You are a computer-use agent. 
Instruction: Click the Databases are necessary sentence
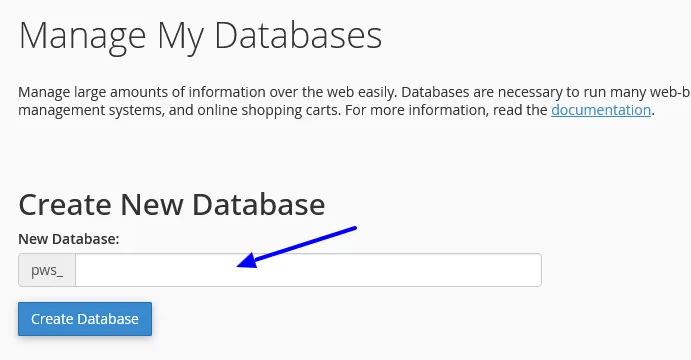[546, 92]
